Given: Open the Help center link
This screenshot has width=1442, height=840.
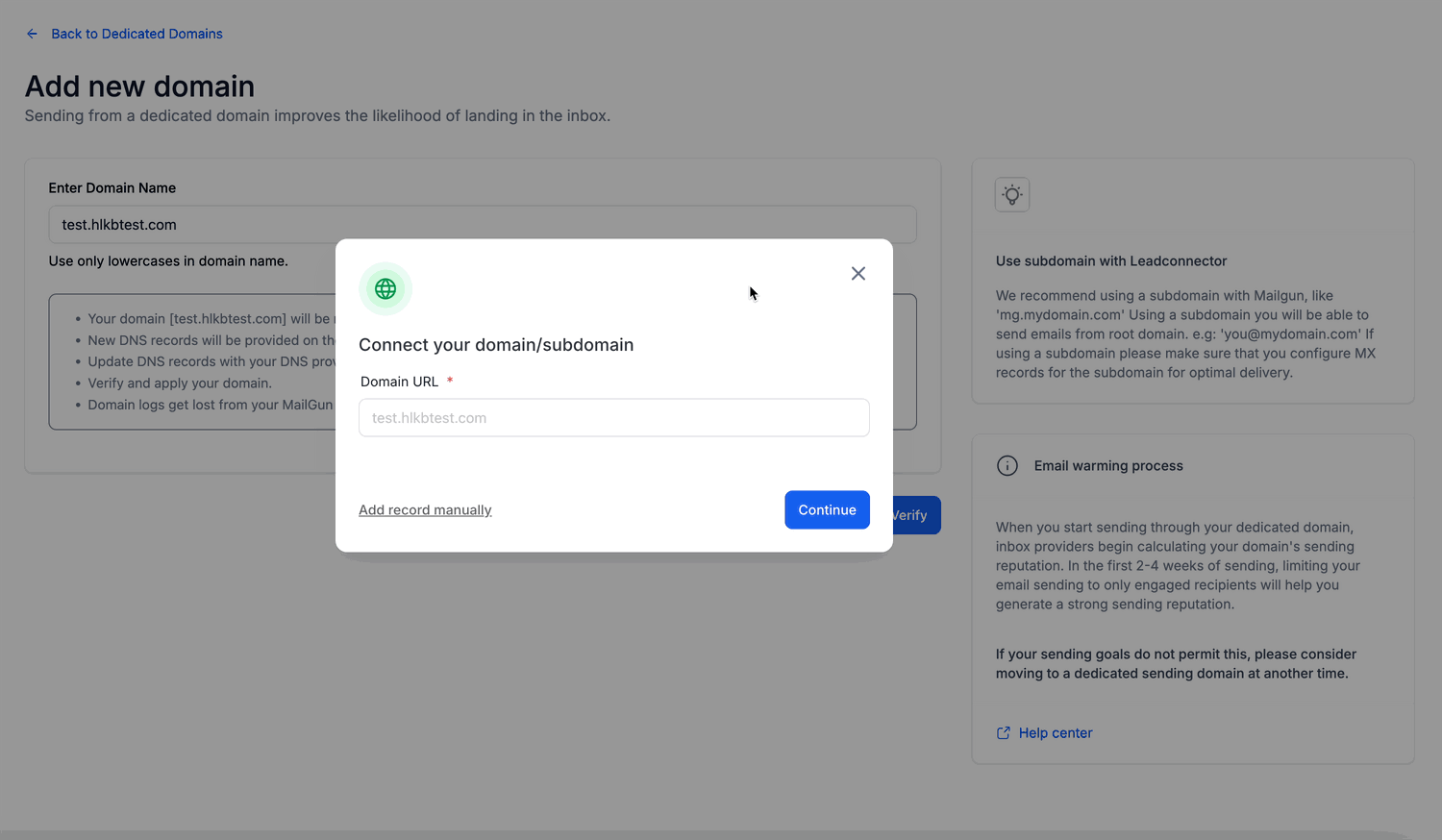Looking at the screenshot, I should pyautogui.click(x=1055, y=732).
